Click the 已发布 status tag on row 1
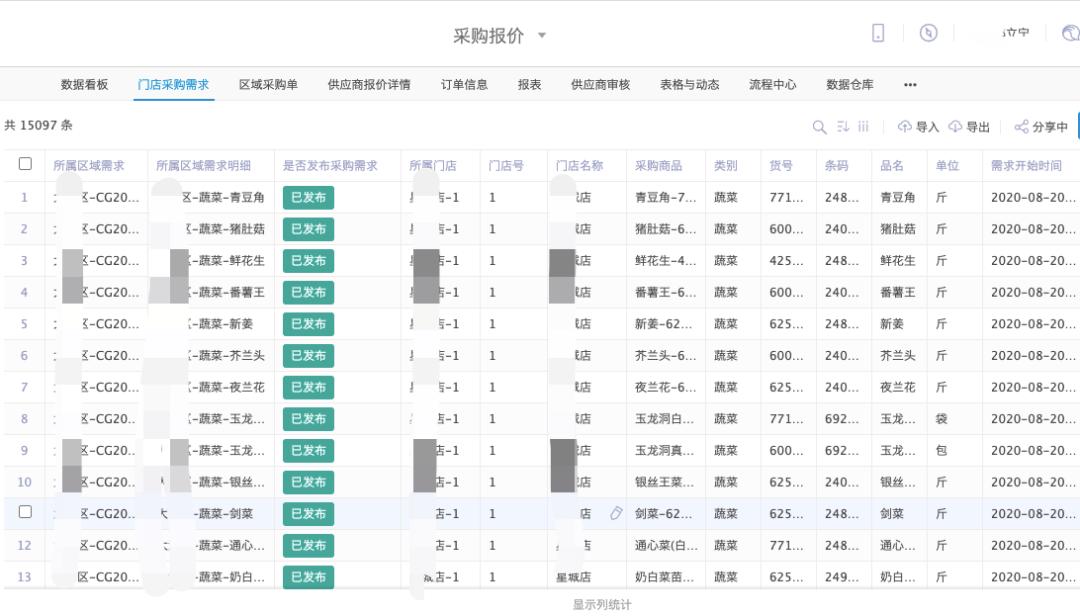1080x616 pixels. point(308,197)
